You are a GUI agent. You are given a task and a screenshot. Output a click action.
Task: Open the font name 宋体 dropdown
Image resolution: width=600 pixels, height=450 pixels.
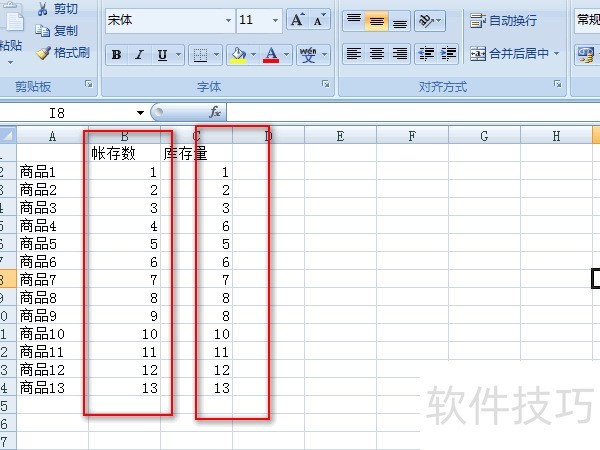pyautogui.click(x=228, y=20)
